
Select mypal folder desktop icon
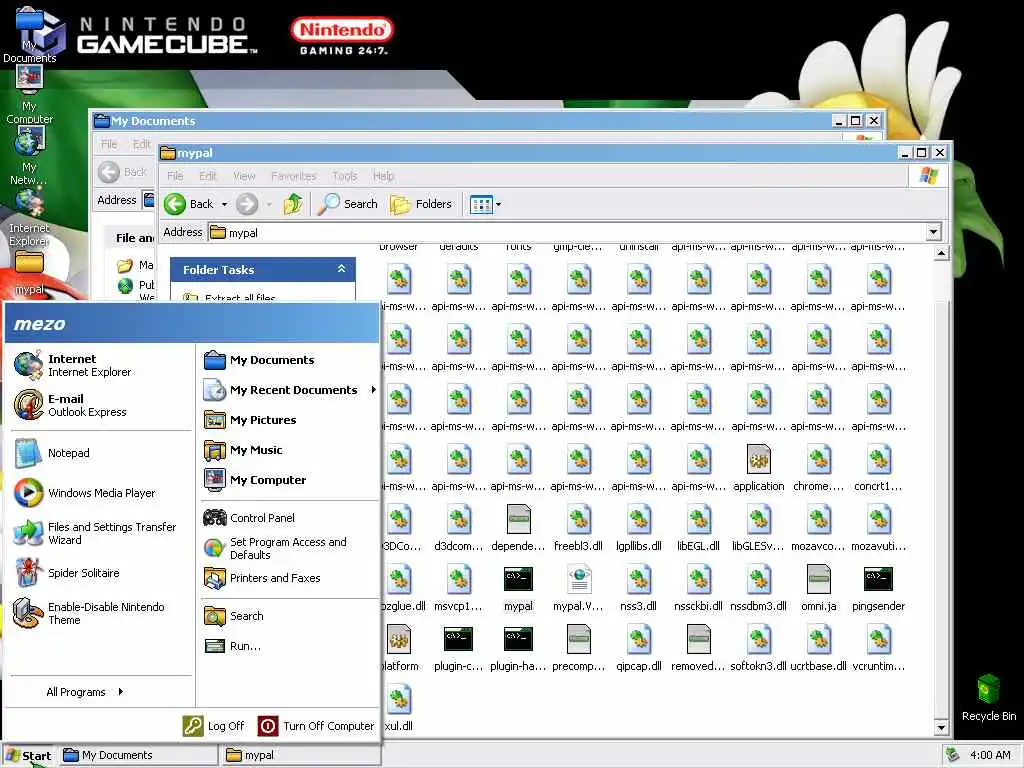(29, 273)
